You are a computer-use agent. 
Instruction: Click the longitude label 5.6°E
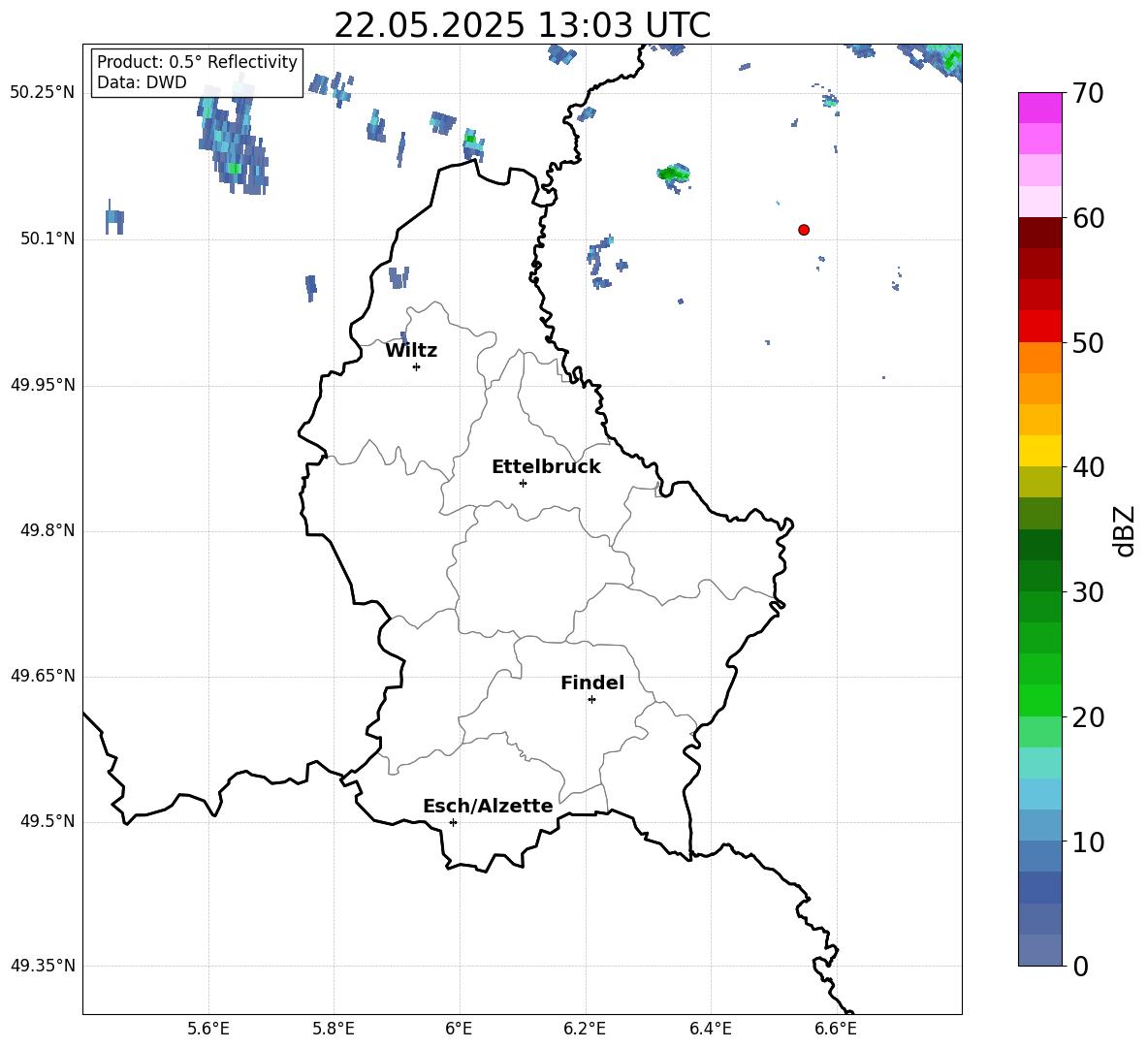point(208,1029)
